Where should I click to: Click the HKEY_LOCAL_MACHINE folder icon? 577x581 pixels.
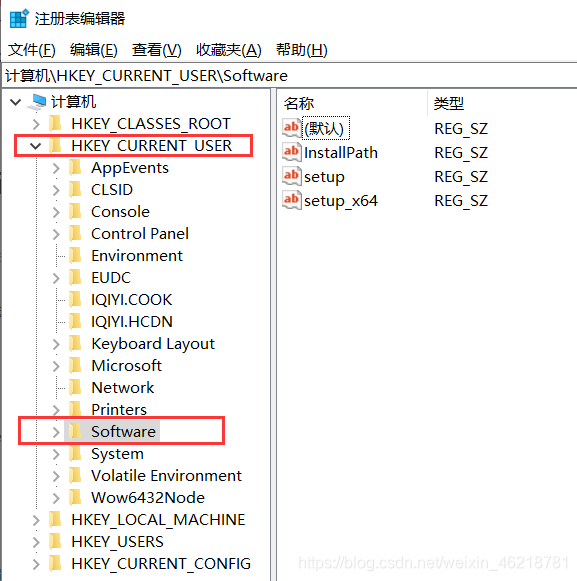click(56, 519)
